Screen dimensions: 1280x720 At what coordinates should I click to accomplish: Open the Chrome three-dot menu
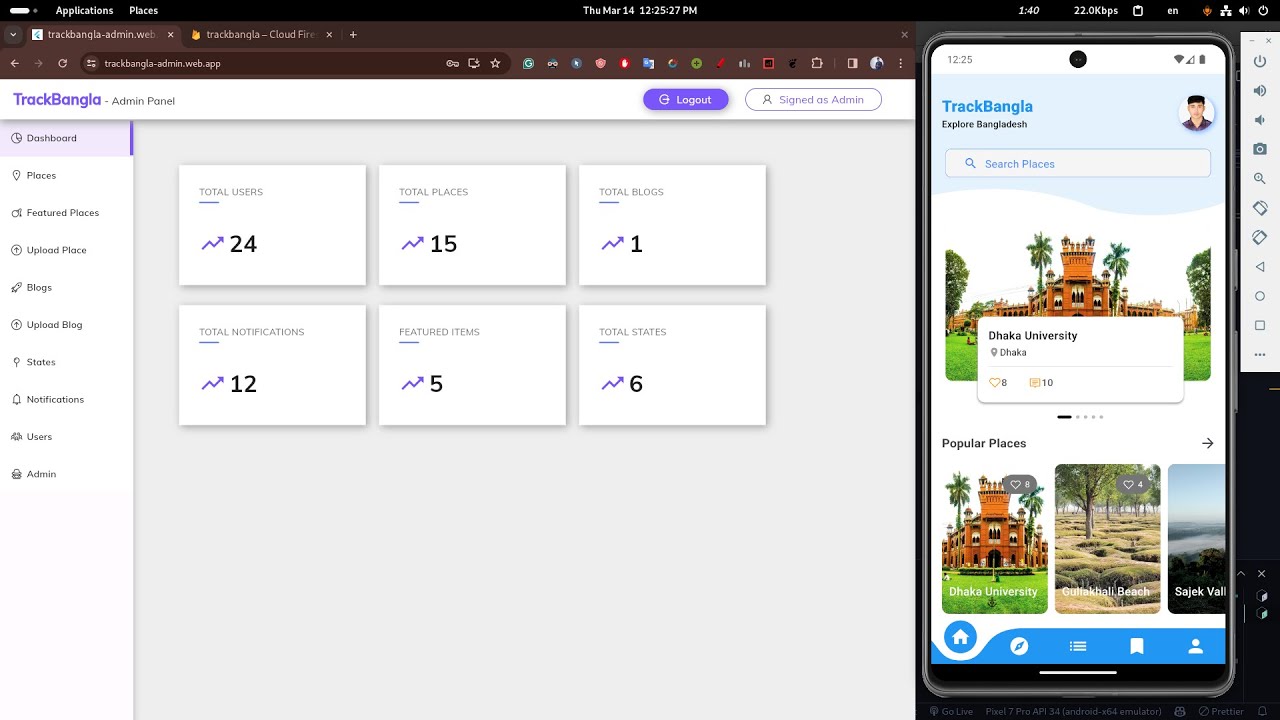click(900, 63)
